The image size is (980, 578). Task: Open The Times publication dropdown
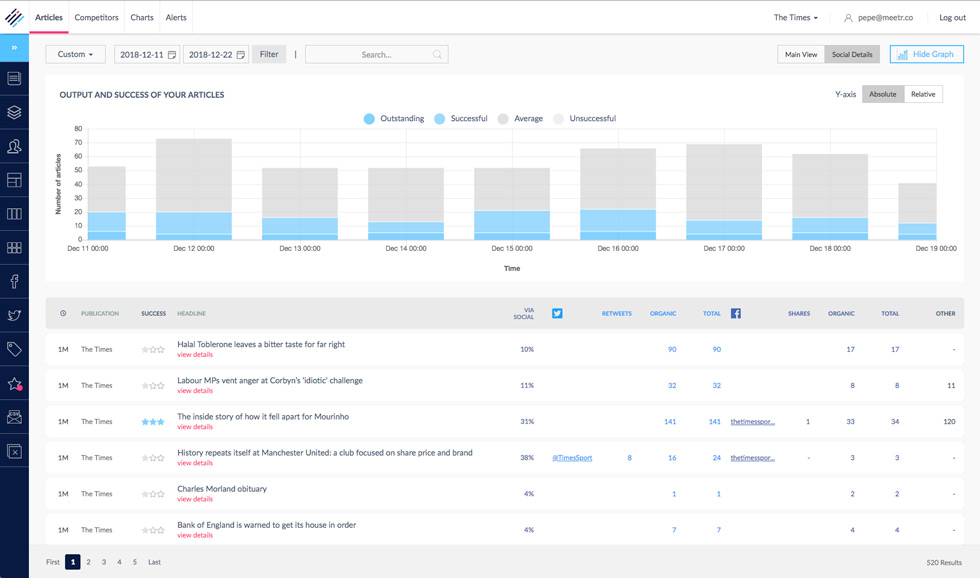pyautogui.click(x=795, y=17)
